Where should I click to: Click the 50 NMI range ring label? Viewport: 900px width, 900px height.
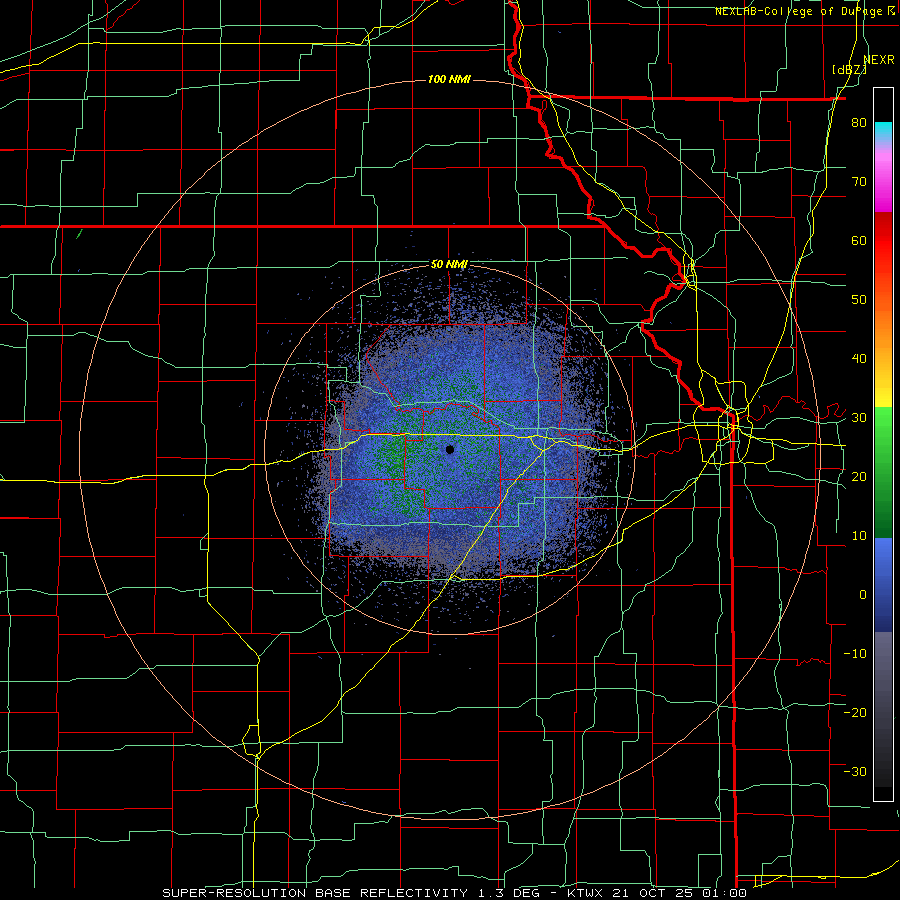[x=449, y=265]
